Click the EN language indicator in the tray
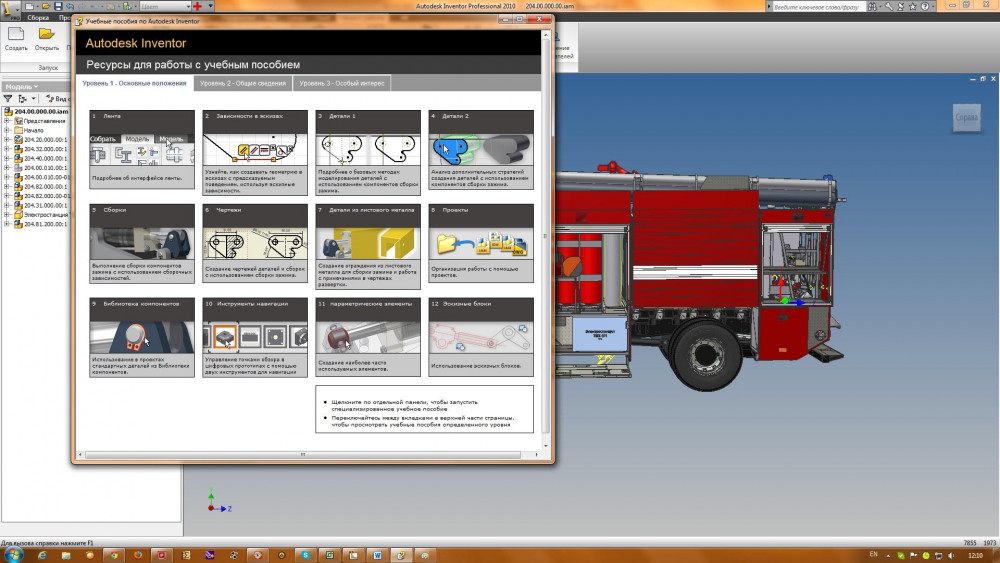This screenshot has width=1000, height=563. 874,555
